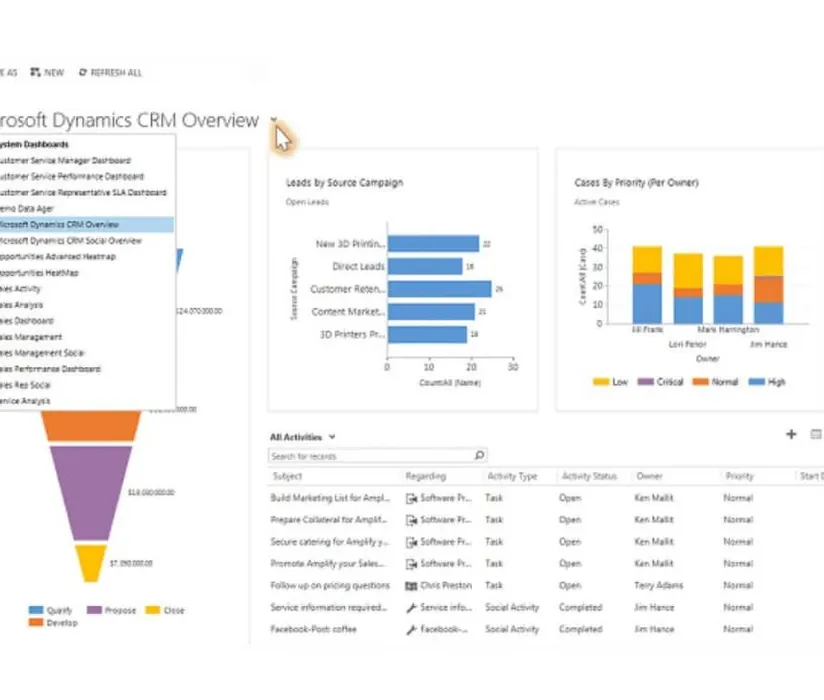Choose Microsoft Dynamics CRM Social Overview
Screen dimensions: 824x700
coord(70,241)
